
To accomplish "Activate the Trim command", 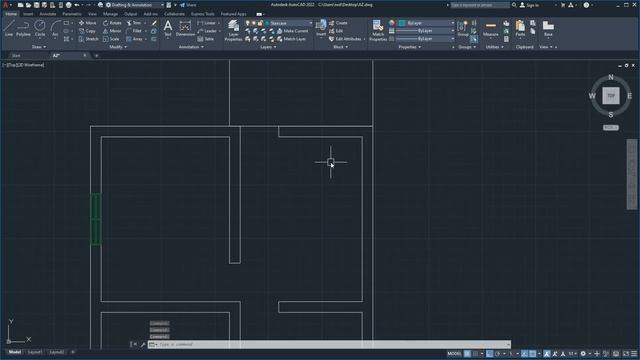I will 134,23.
